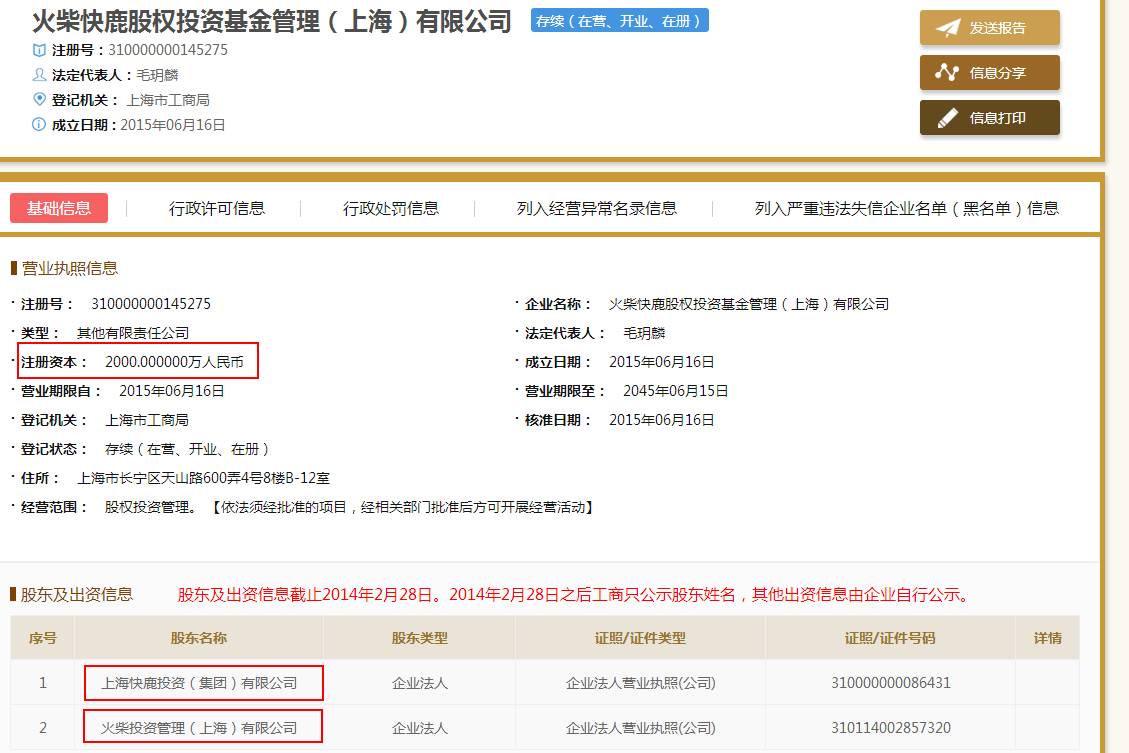Click the address 上海市长宁区天山路600弄4号8楼B-12室

pos(204,478)
